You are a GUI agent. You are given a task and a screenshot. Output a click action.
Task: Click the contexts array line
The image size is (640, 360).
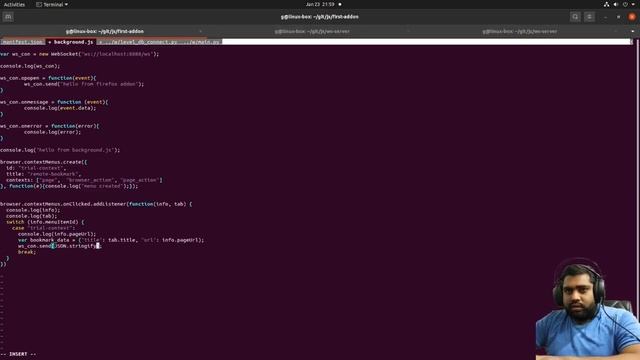[84, 180]
